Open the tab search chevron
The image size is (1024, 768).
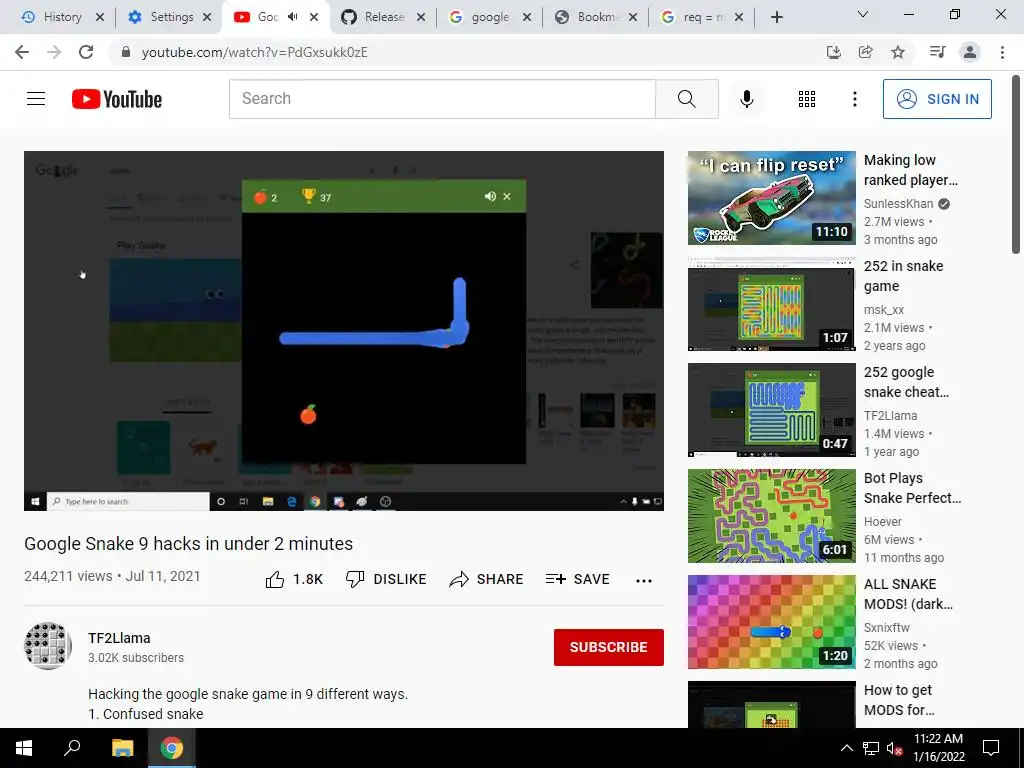point(863,14)
